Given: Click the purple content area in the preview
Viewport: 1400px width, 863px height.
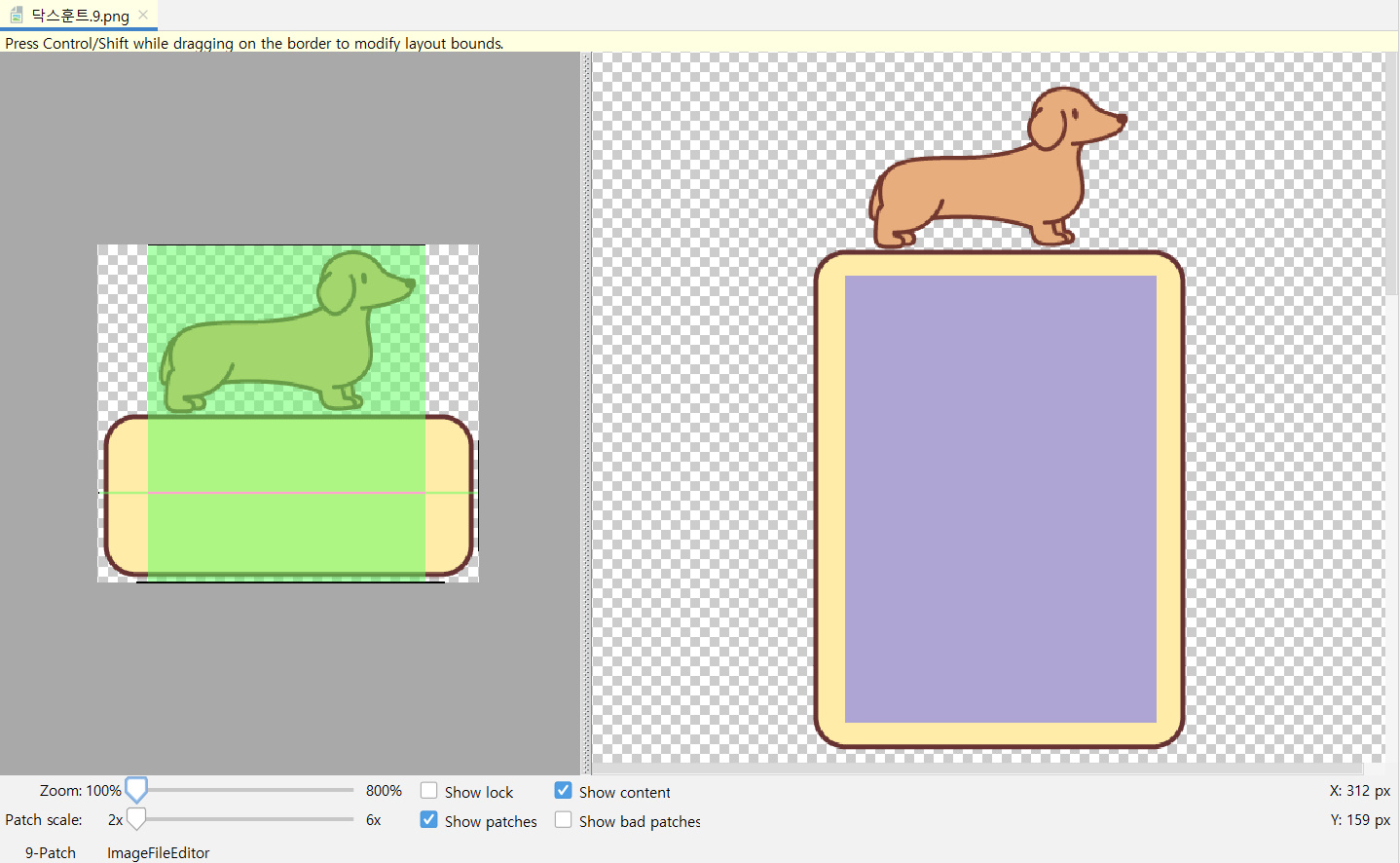Looking at the screenshot, I should [1000, 499].
